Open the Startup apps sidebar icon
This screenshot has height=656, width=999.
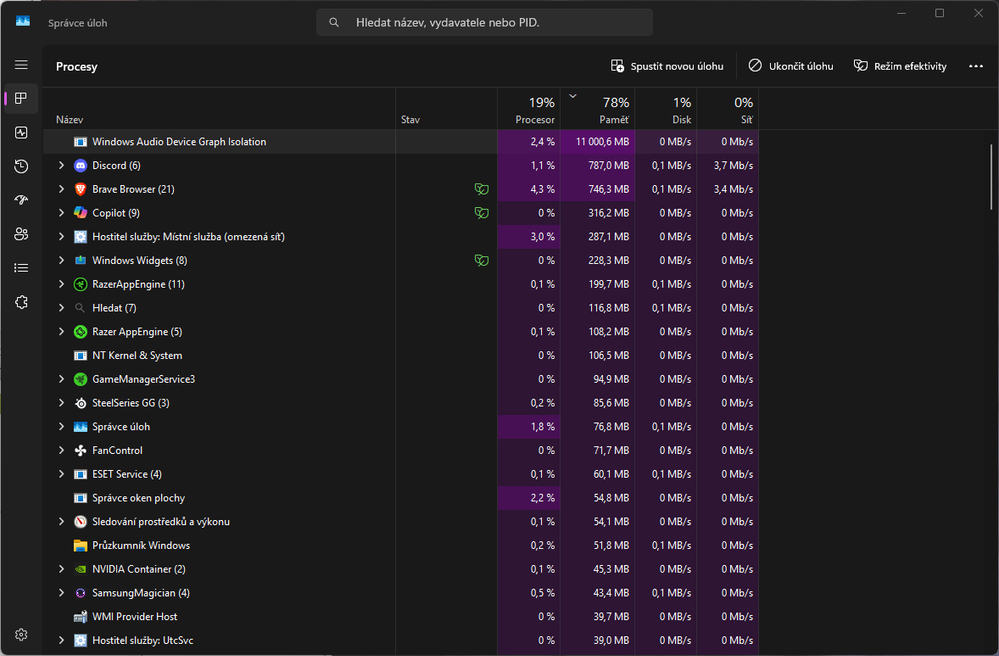point(21,200)
